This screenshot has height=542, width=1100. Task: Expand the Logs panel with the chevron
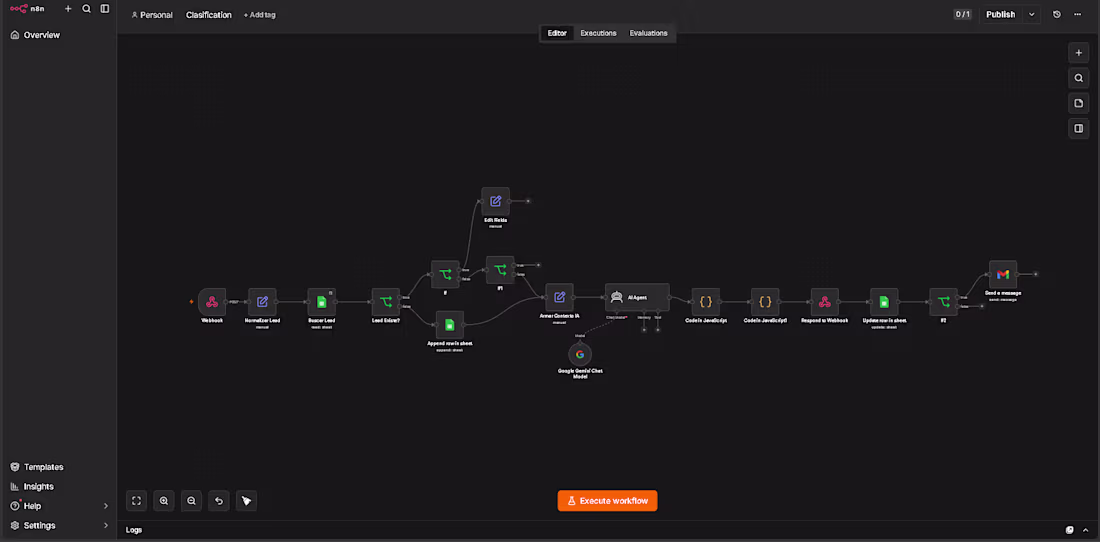(1087, 530)
